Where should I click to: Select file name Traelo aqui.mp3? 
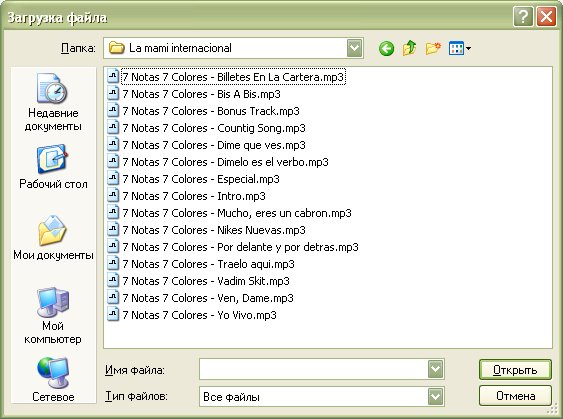[x=209, y=264]
